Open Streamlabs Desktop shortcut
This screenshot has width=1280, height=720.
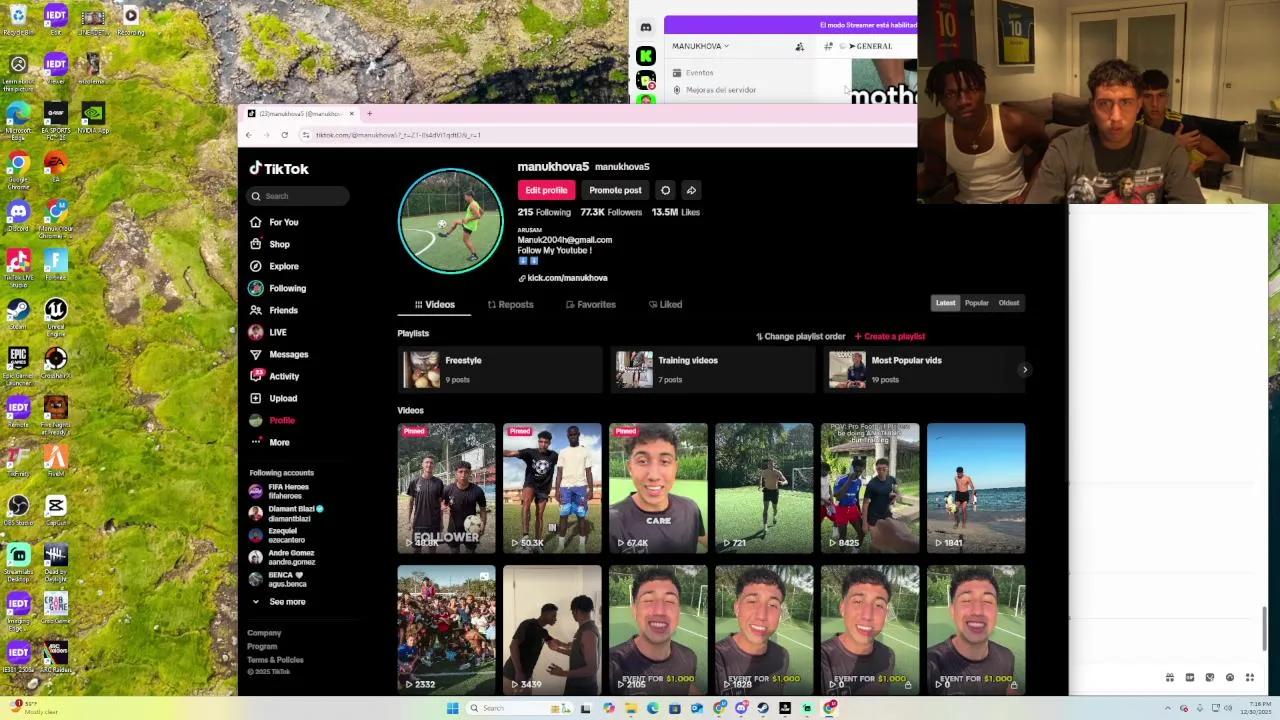point(18,560)
